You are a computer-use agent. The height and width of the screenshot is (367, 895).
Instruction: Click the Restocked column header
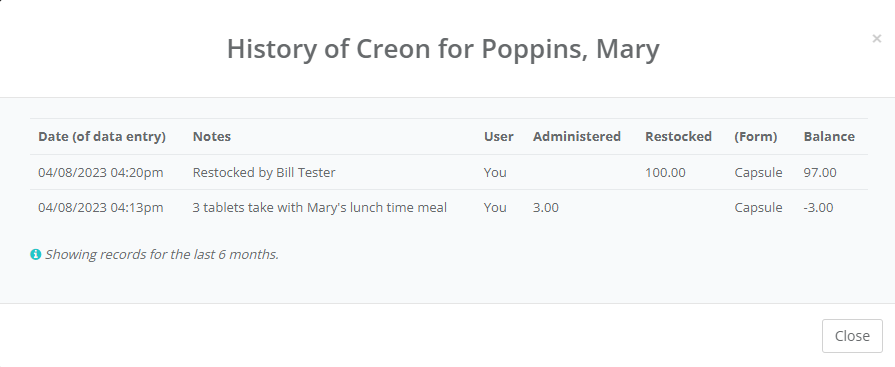coord(678,136)
